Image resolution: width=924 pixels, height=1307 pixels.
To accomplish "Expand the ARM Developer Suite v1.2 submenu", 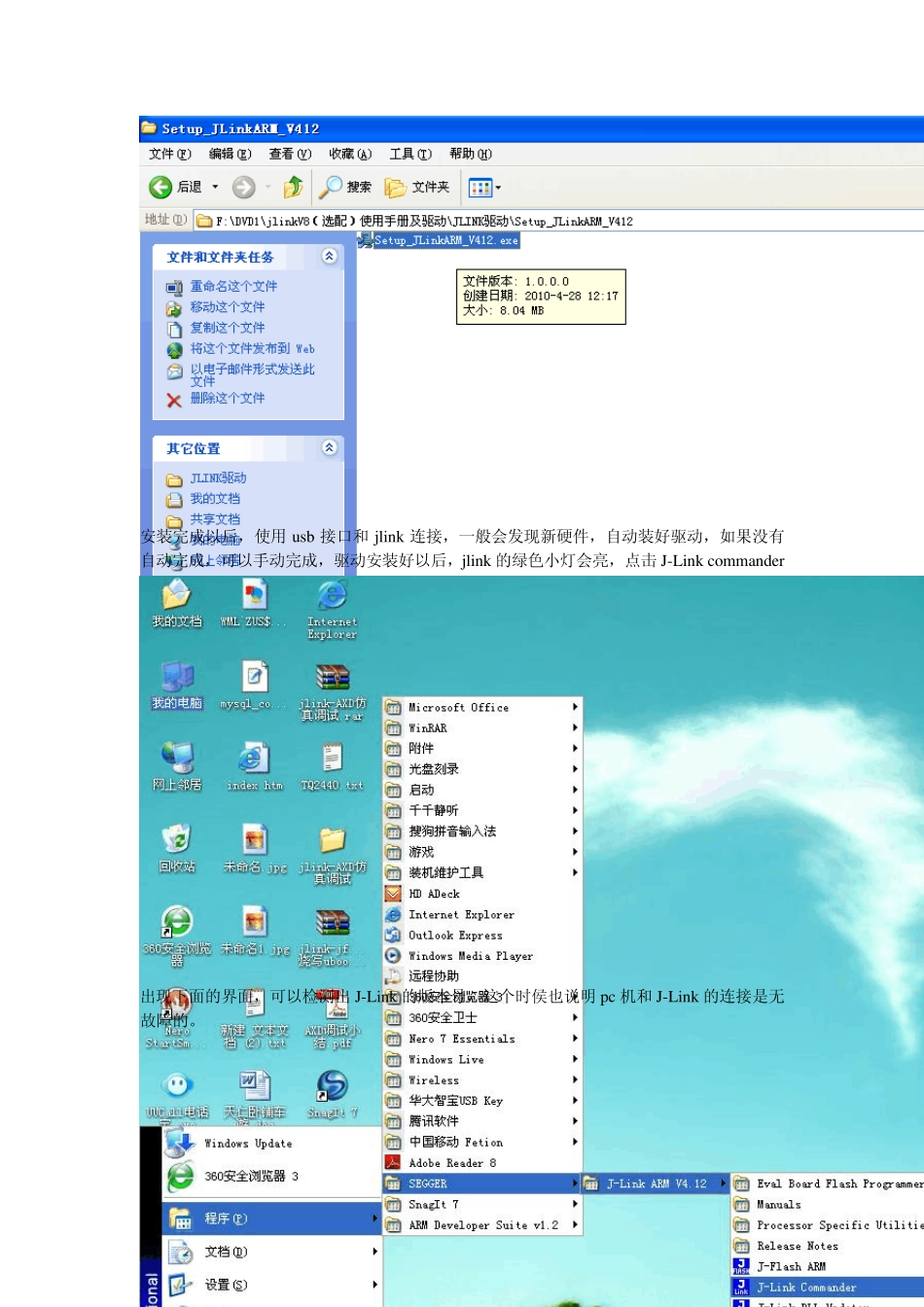I will pos(482,1225).
